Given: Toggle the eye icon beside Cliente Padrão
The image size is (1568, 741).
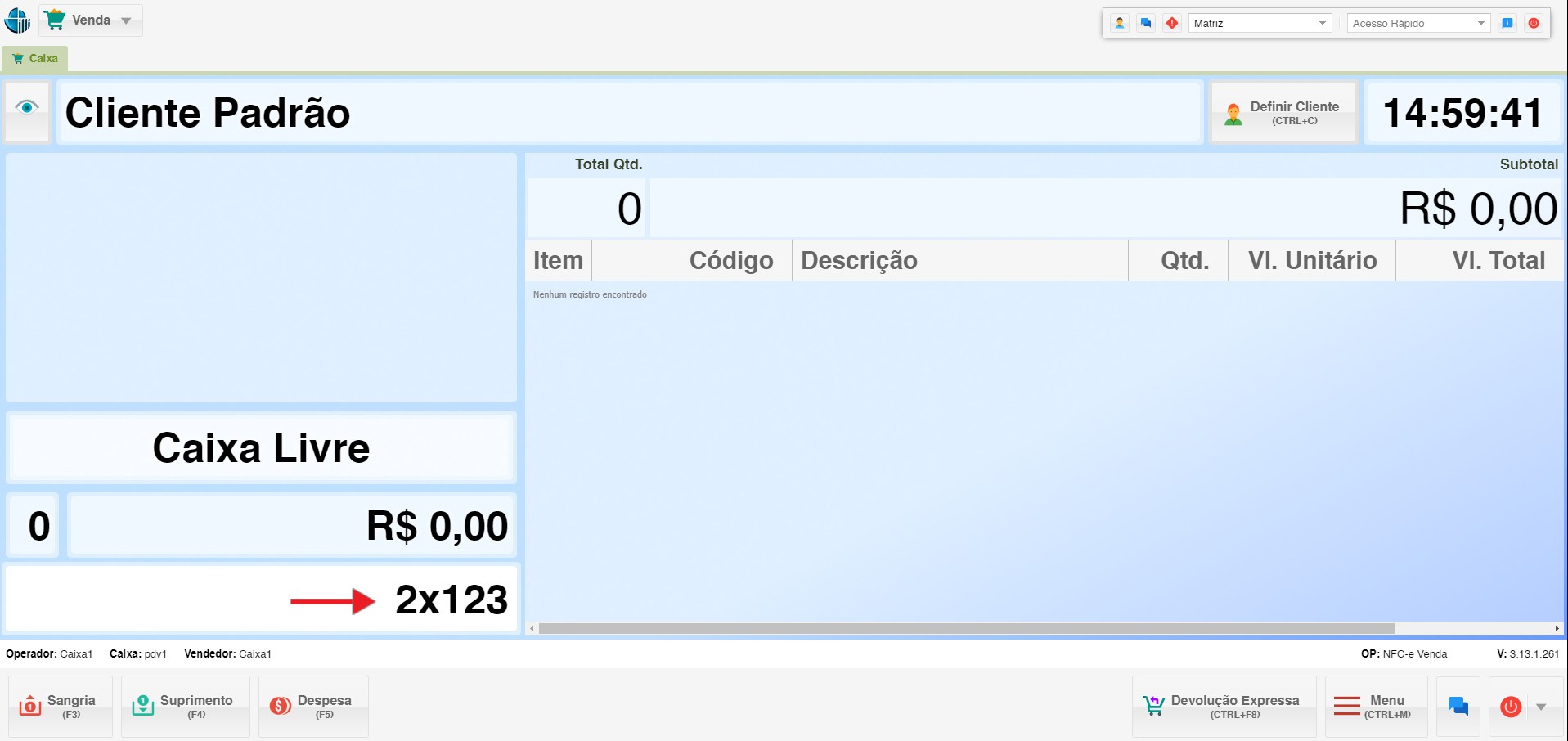Looking at the screenshot, I should pos(27,110).
